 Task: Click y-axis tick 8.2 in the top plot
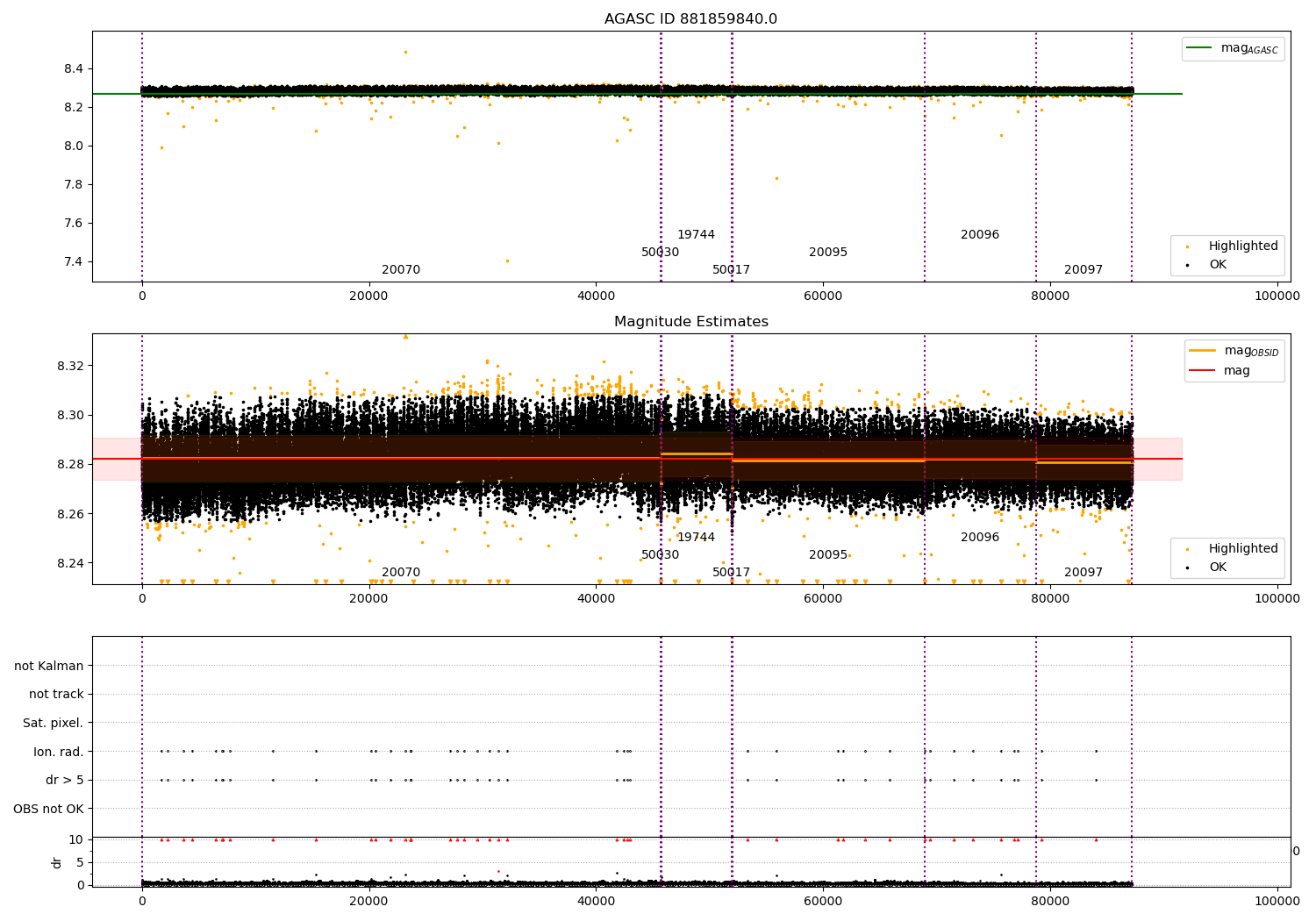point(73,108)
